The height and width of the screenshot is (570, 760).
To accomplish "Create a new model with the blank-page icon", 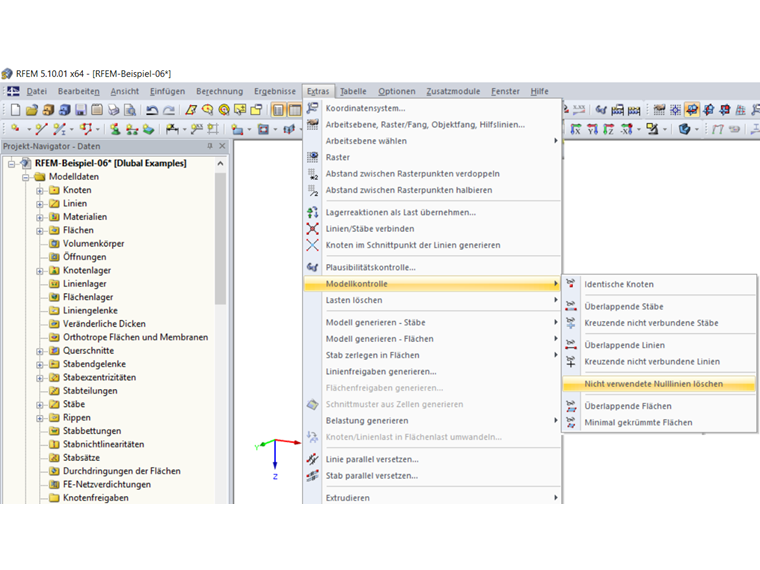I will tap(16, 110).
